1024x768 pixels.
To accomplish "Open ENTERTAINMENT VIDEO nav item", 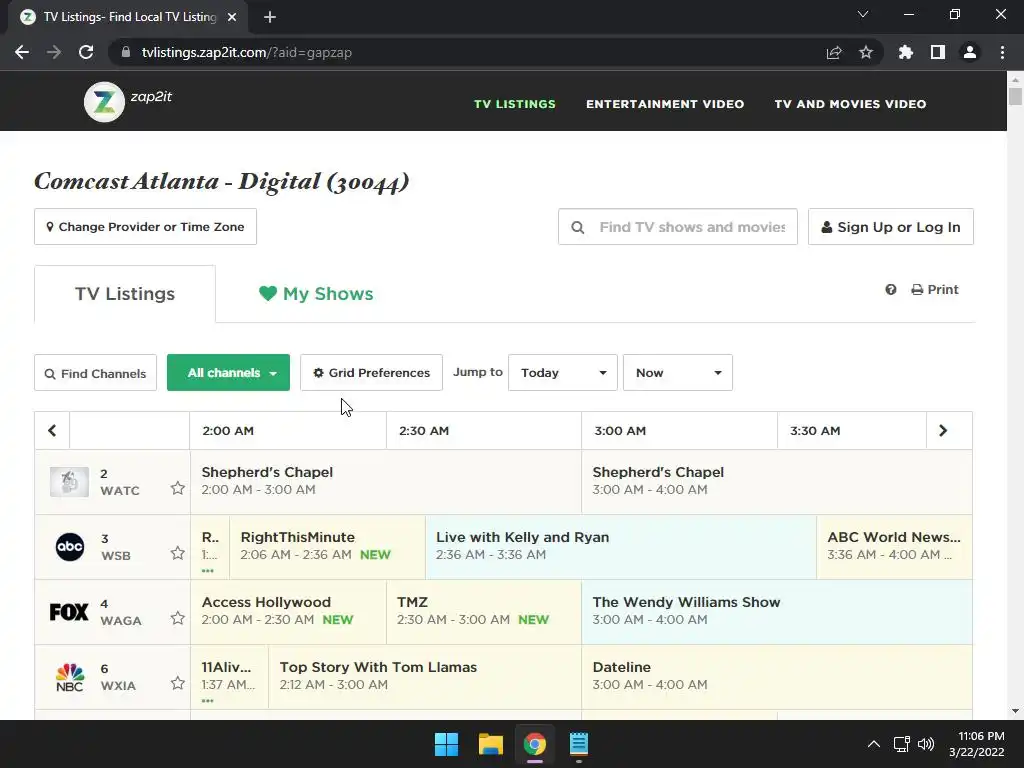I will point(665,104).
